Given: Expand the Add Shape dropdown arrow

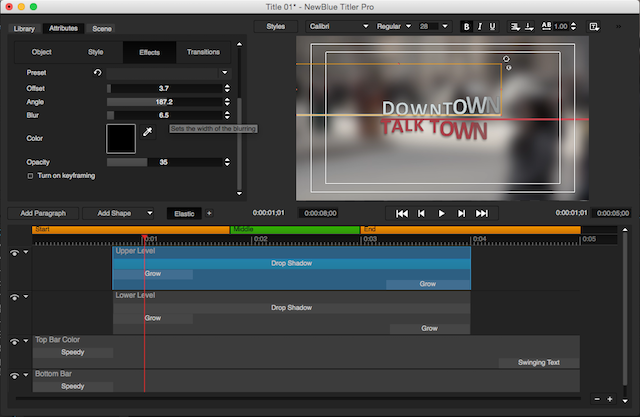Looking at the screenshot, I should coord(149,213).
